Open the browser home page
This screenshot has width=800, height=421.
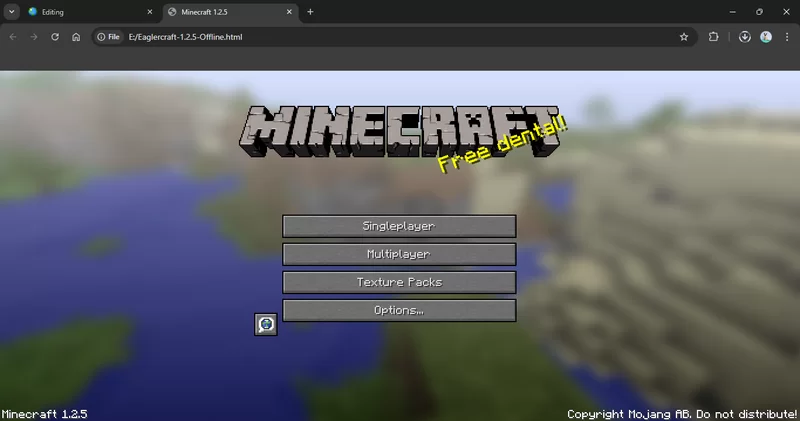[76, 37]
